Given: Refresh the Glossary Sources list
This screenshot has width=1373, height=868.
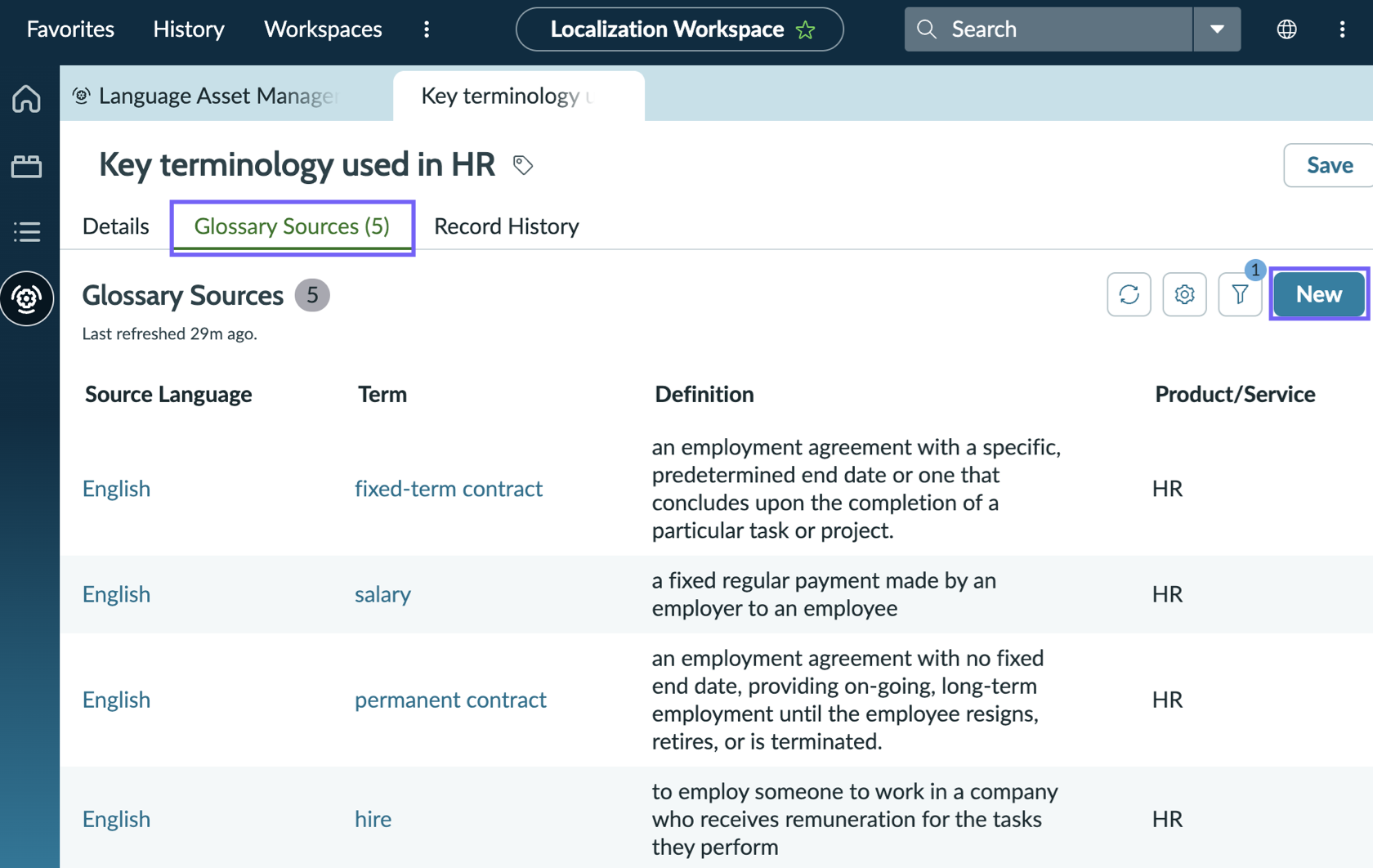Looking at the screenshot, I should 1129,294.
